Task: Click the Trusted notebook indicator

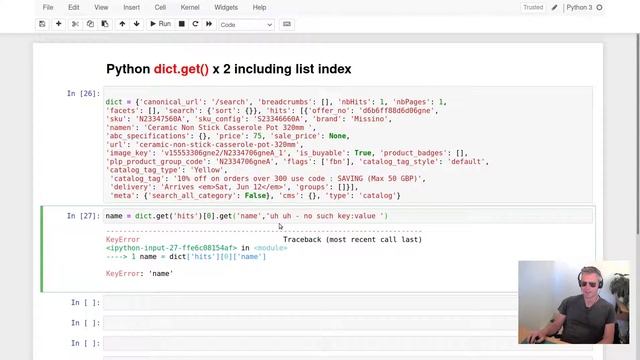Action: (x=533, y=7)
